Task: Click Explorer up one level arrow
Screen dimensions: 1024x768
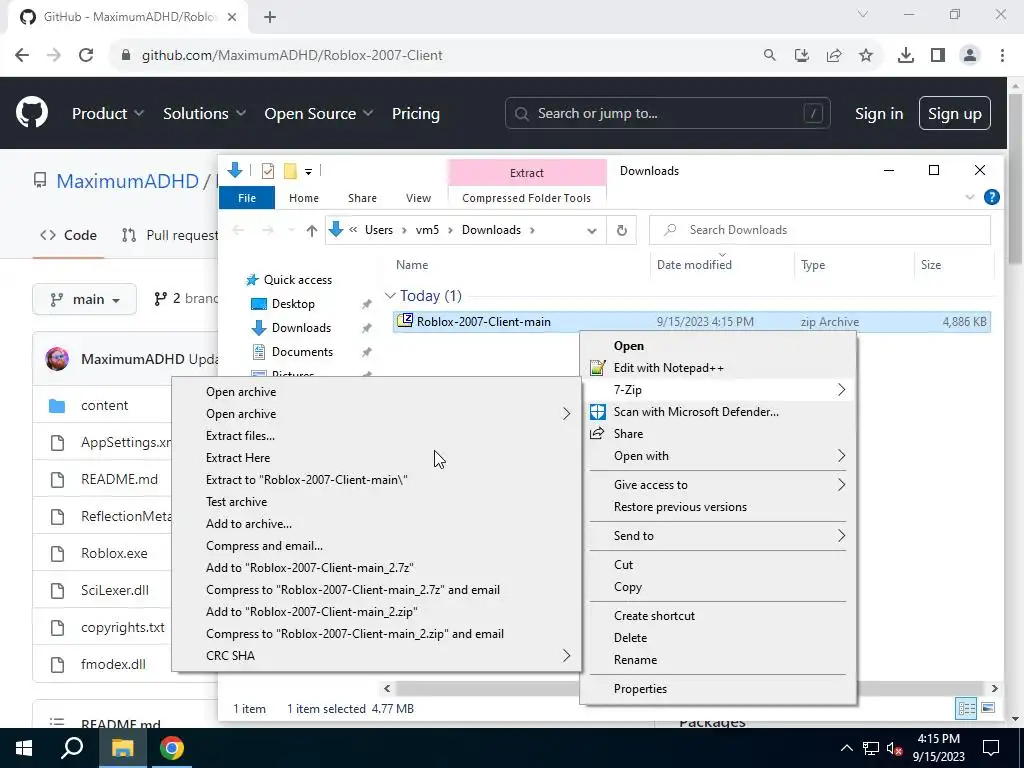Action: pyautogui.click(x=312, y=230)
